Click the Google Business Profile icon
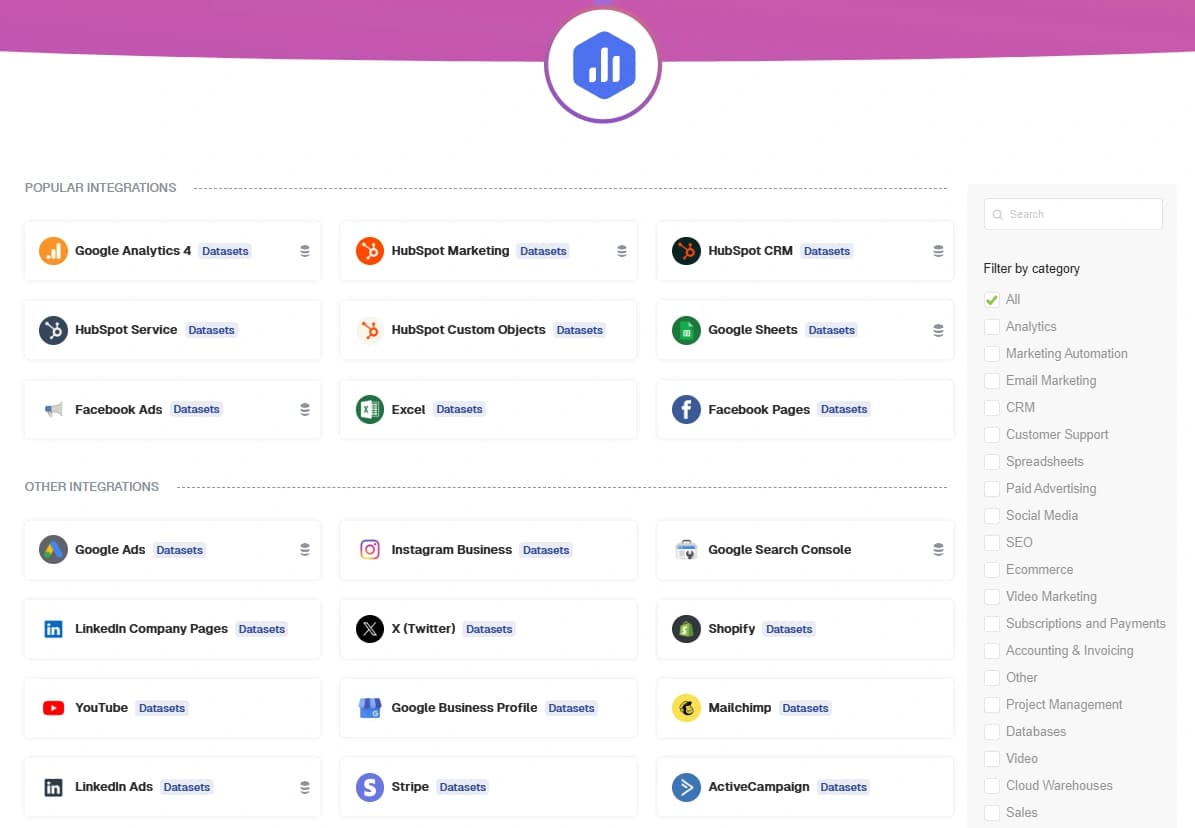The width and height of the screenshot is (1195, 828). (370, 708)
